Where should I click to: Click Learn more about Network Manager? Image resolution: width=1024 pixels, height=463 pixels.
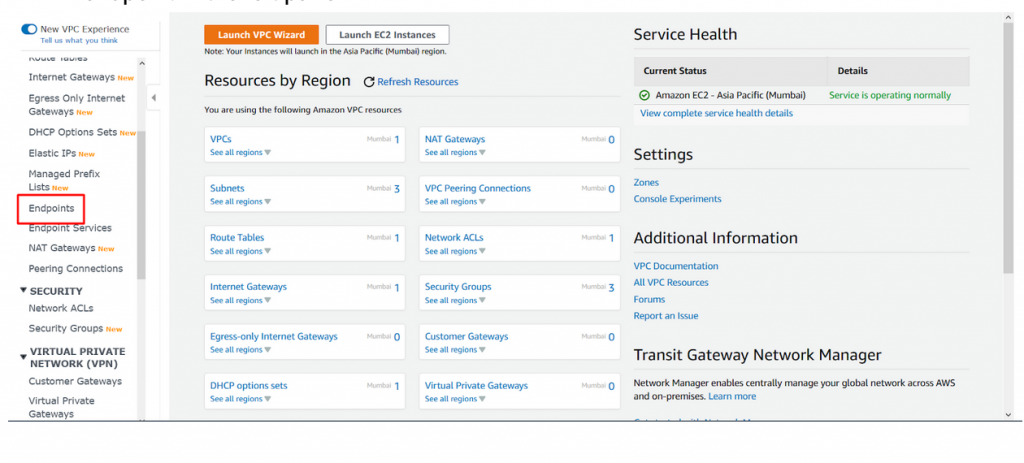[x=732, y=396]
